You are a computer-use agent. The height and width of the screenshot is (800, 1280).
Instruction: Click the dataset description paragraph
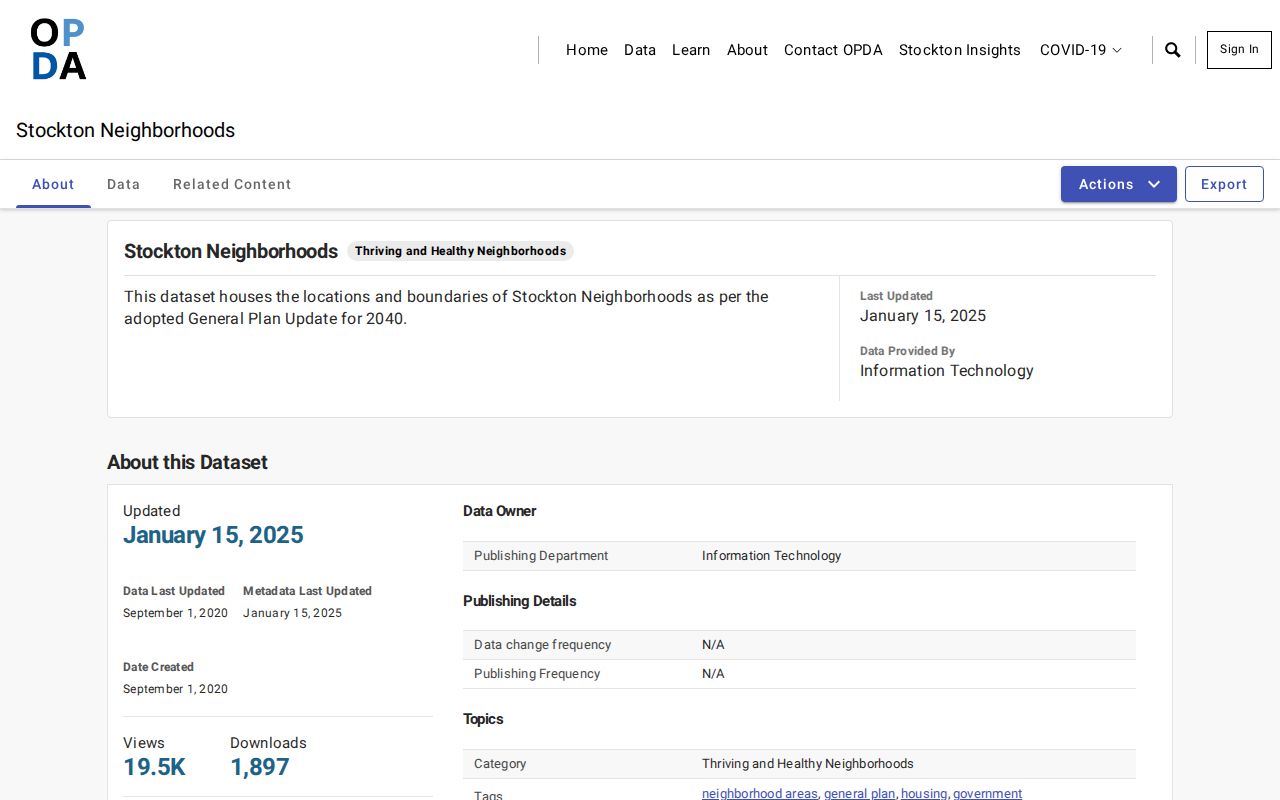[446, 308]
